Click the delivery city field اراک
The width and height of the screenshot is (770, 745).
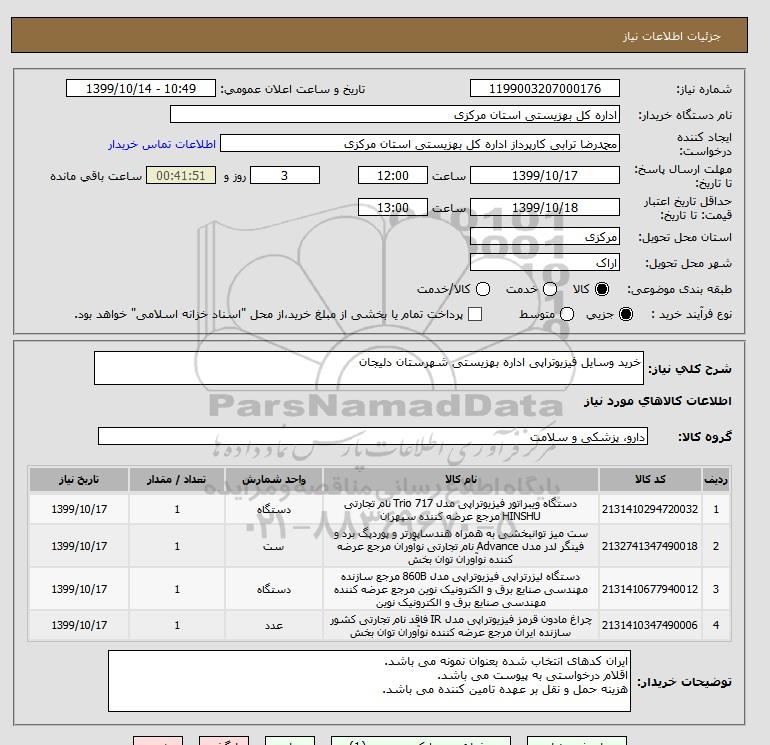[545, 263]
